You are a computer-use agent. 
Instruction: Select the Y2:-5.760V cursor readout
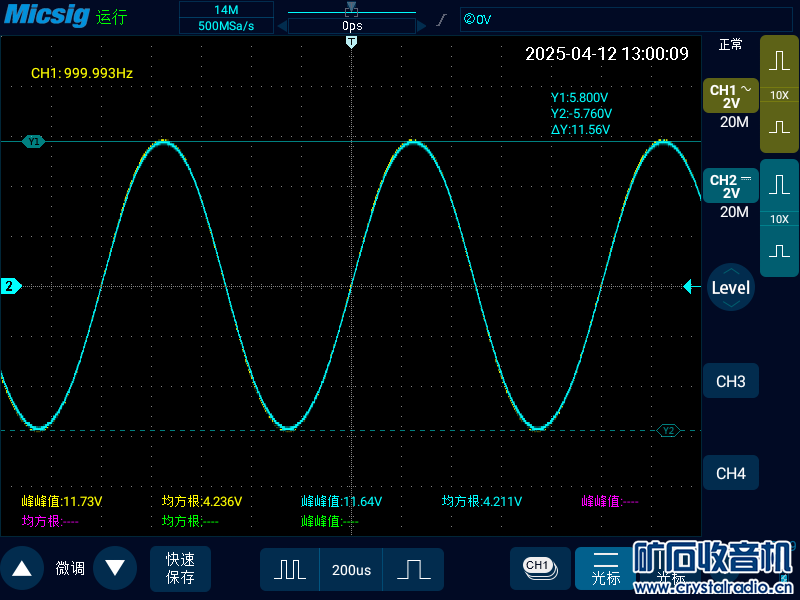(581, 113)
